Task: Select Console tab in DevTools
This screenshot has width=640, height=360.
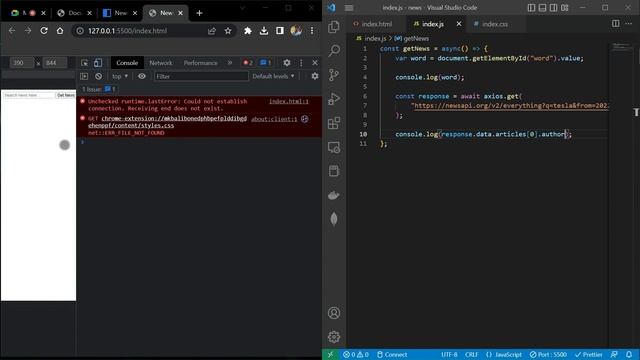Action: pos(127,63)
